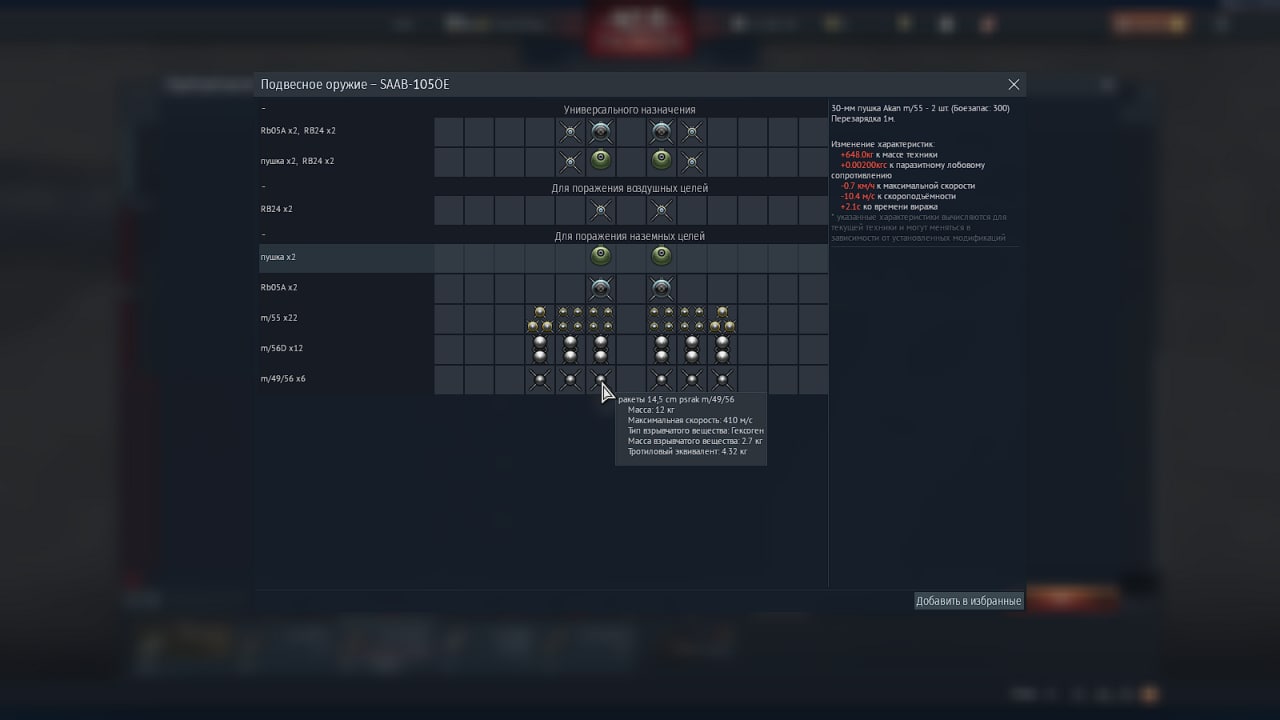Viewport: 1280px width, 720px height.
Task: Click innermost right rocket cluster in m/55 x22 row
Action: pyautogui.click(x=661, y=319)
